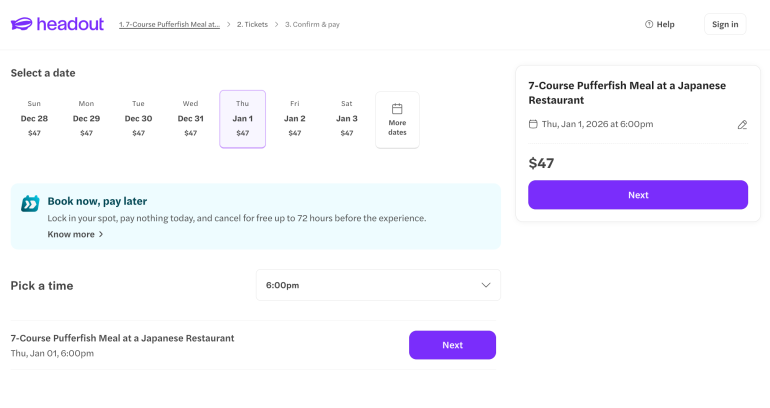Click the 2. Tickets breadcrumb step
The height and width of the screenshot is (408, 770).
(x=254, y=24)
